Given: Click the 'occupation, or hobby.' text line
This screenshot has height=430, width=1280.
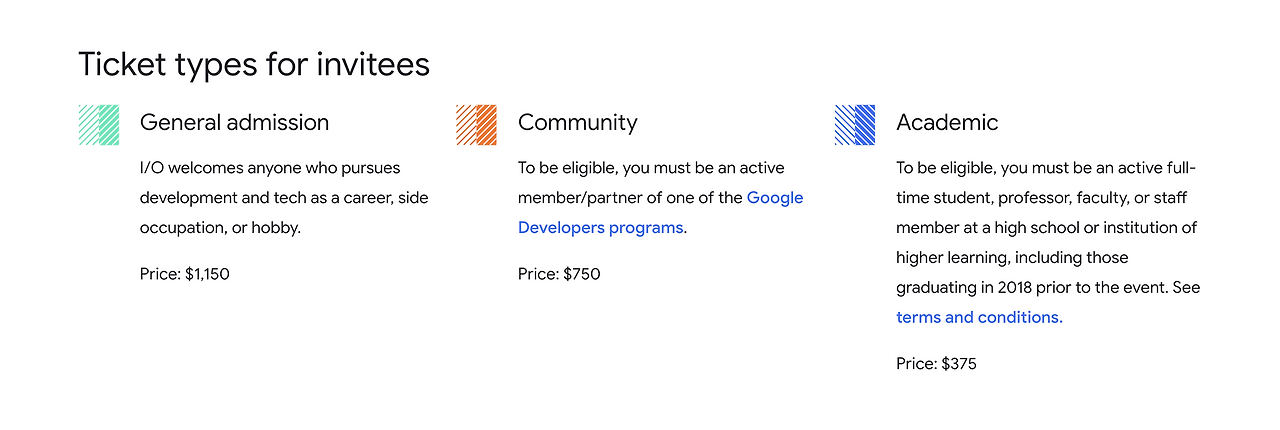Looking at the screenshot, I should coord(220,228).
